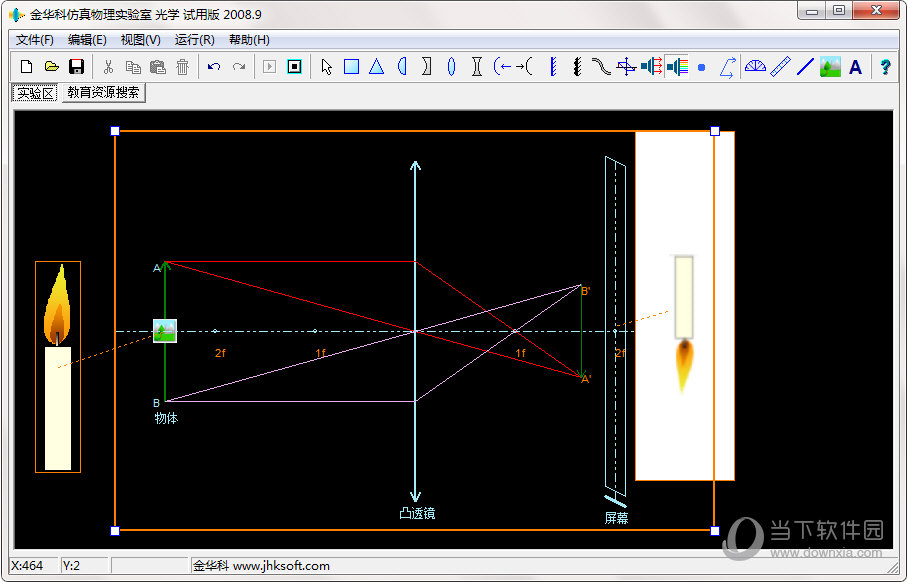Maximize the application window
The width and height of the screenshot is (907, 582).
(839, 11)
